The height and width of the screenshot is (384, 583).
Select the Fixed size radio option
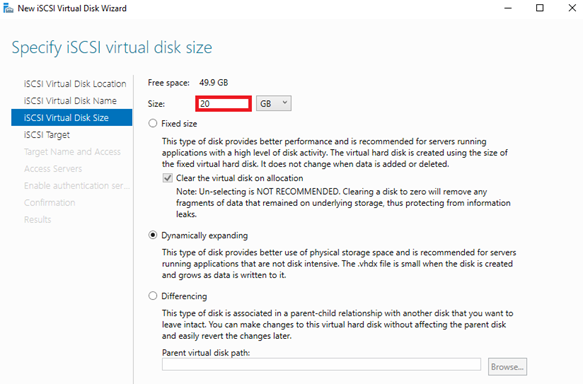[x=152, y=123]
